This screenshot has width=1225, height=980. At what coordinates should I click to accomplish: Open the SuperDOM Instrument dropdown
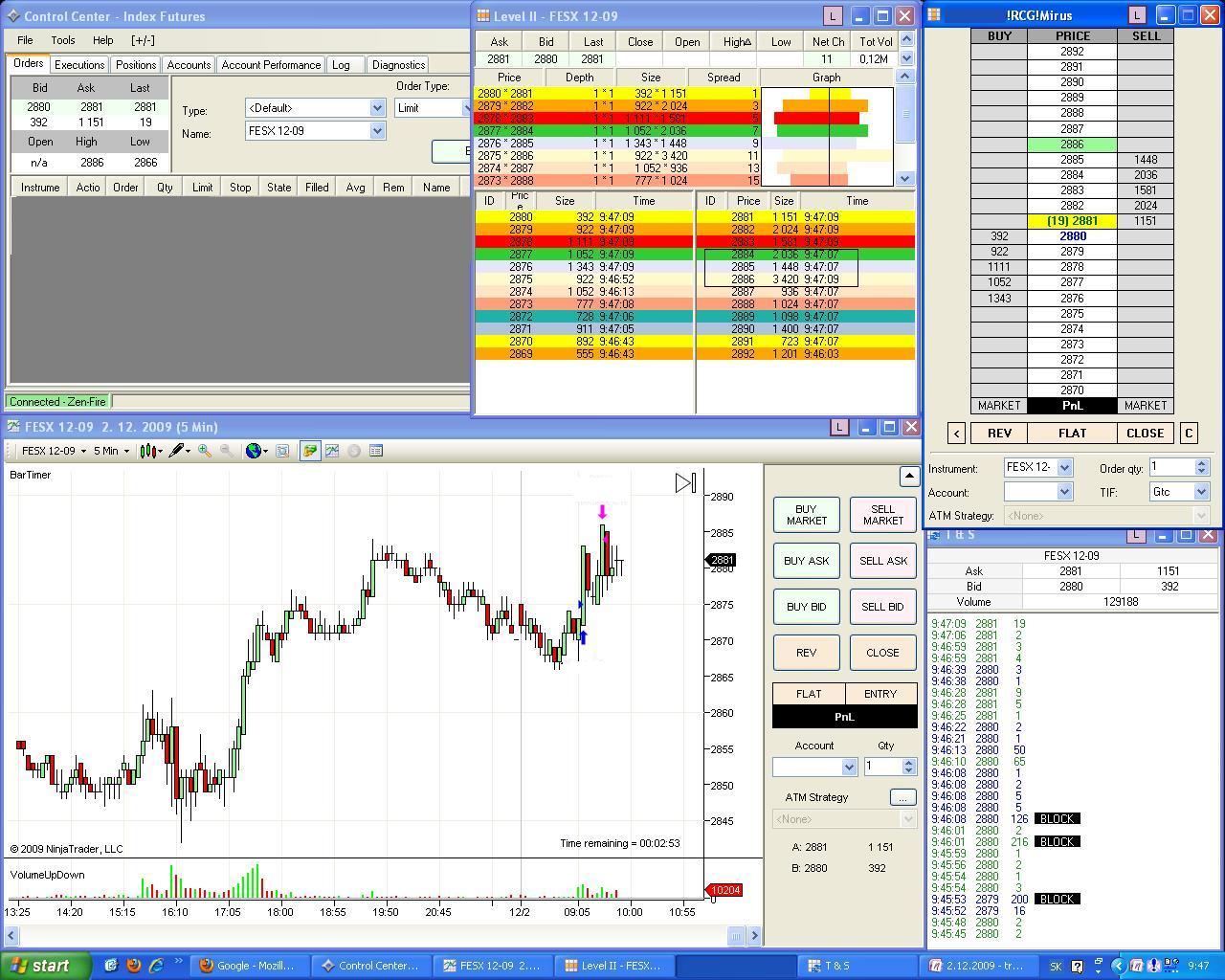click(x=1064, y=468)
